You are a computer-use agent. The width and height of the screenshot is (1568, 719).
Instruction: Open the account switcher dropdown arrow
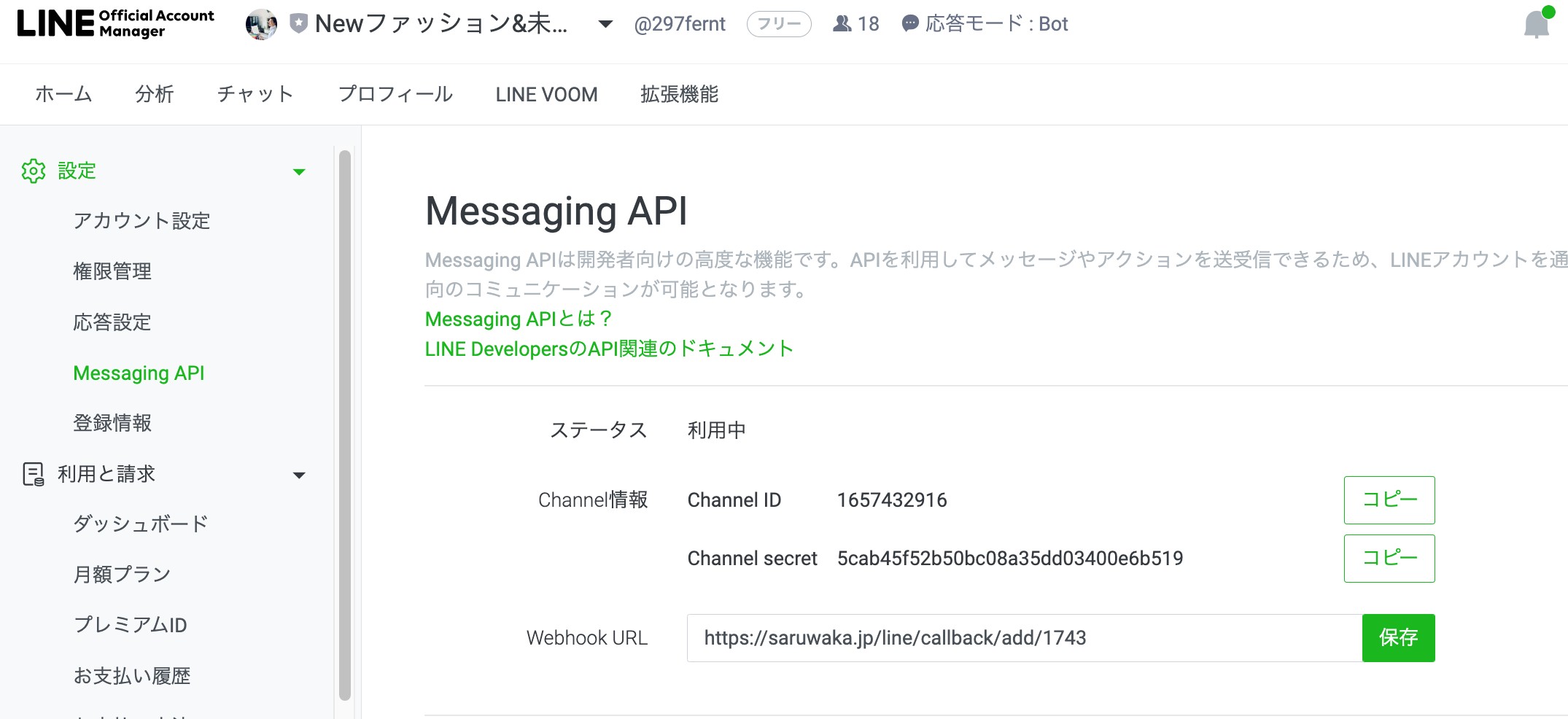point(605,24)
